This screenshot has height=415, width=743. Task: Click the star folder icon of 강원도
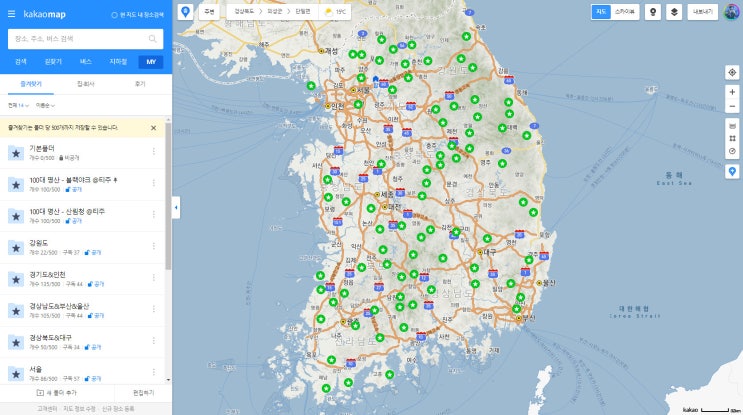click(16, 248)
